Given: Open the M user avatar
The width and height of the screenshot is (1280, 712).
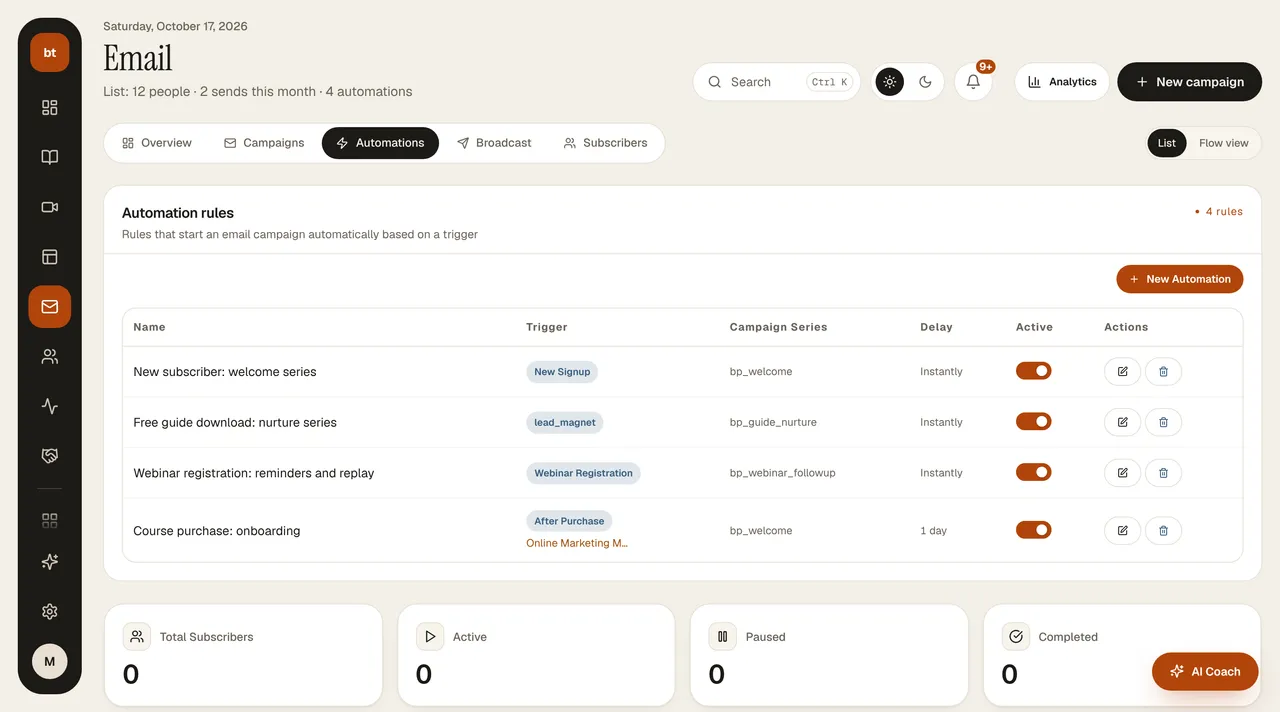Looking at the screenshot, I should point(50,661).
